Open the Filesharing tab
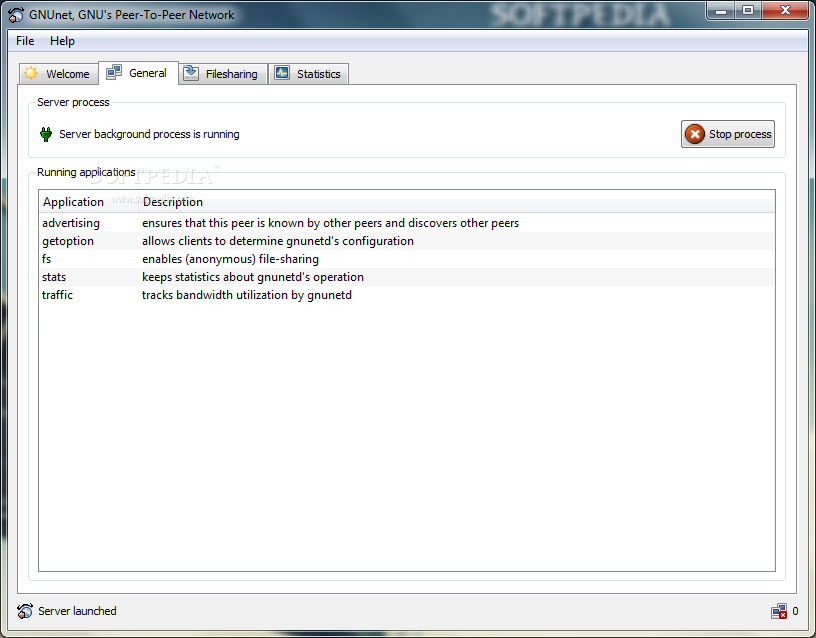The height and width of the screenshot is (638, 816). (x=223, y=74)
